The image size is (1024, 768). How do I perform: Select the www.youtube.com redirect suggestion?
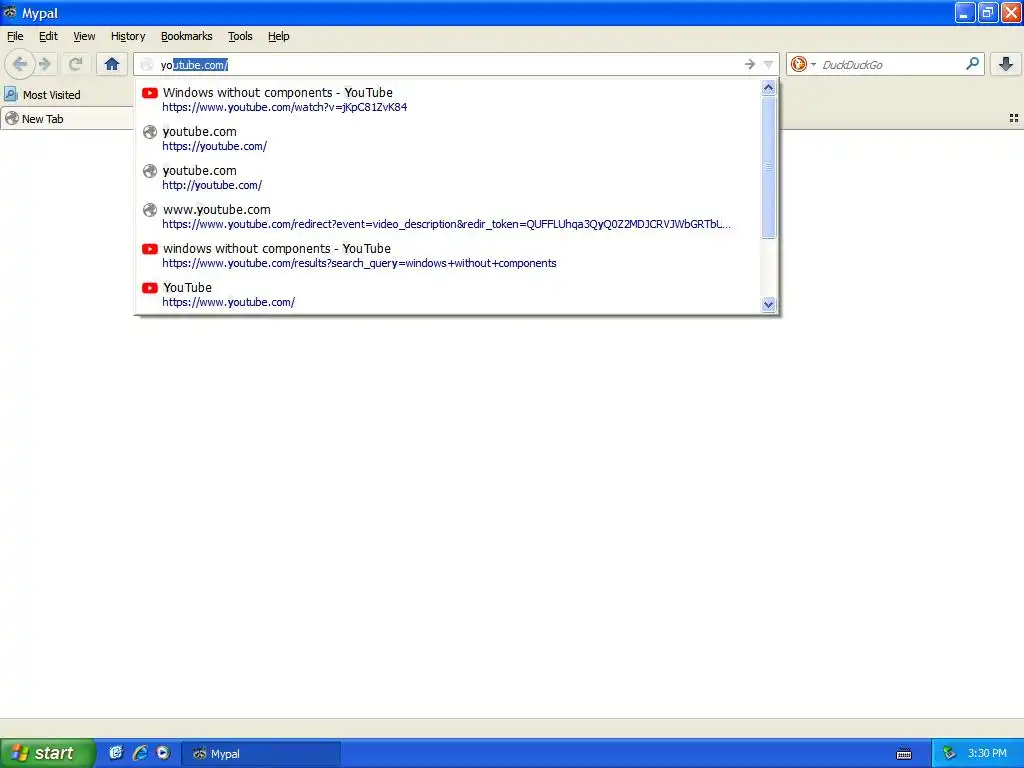(448, 216)
